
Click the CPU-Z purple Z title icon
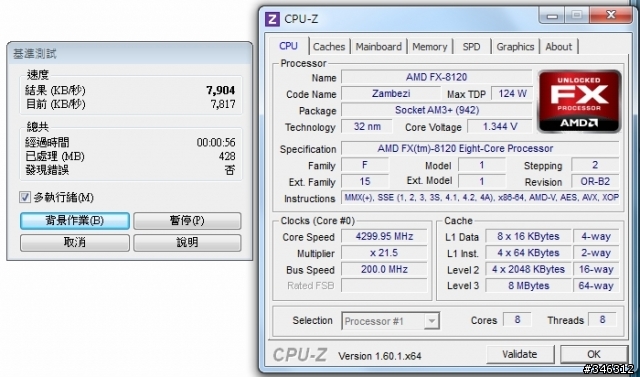point(272,19)
